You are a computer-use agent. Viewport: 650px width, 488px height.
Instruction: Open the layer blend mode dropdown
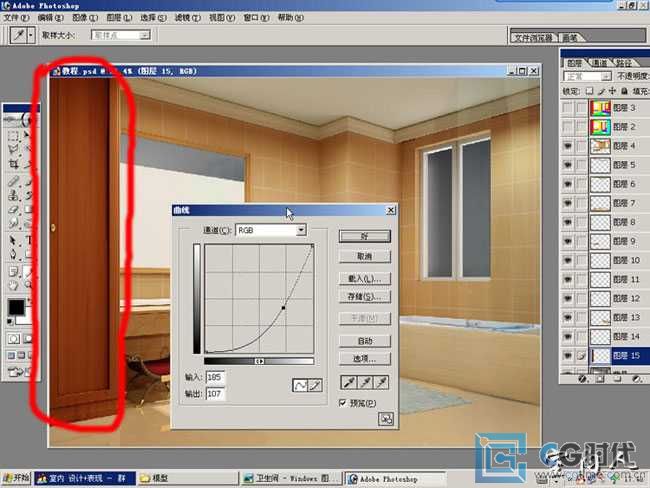coord(587,76)
